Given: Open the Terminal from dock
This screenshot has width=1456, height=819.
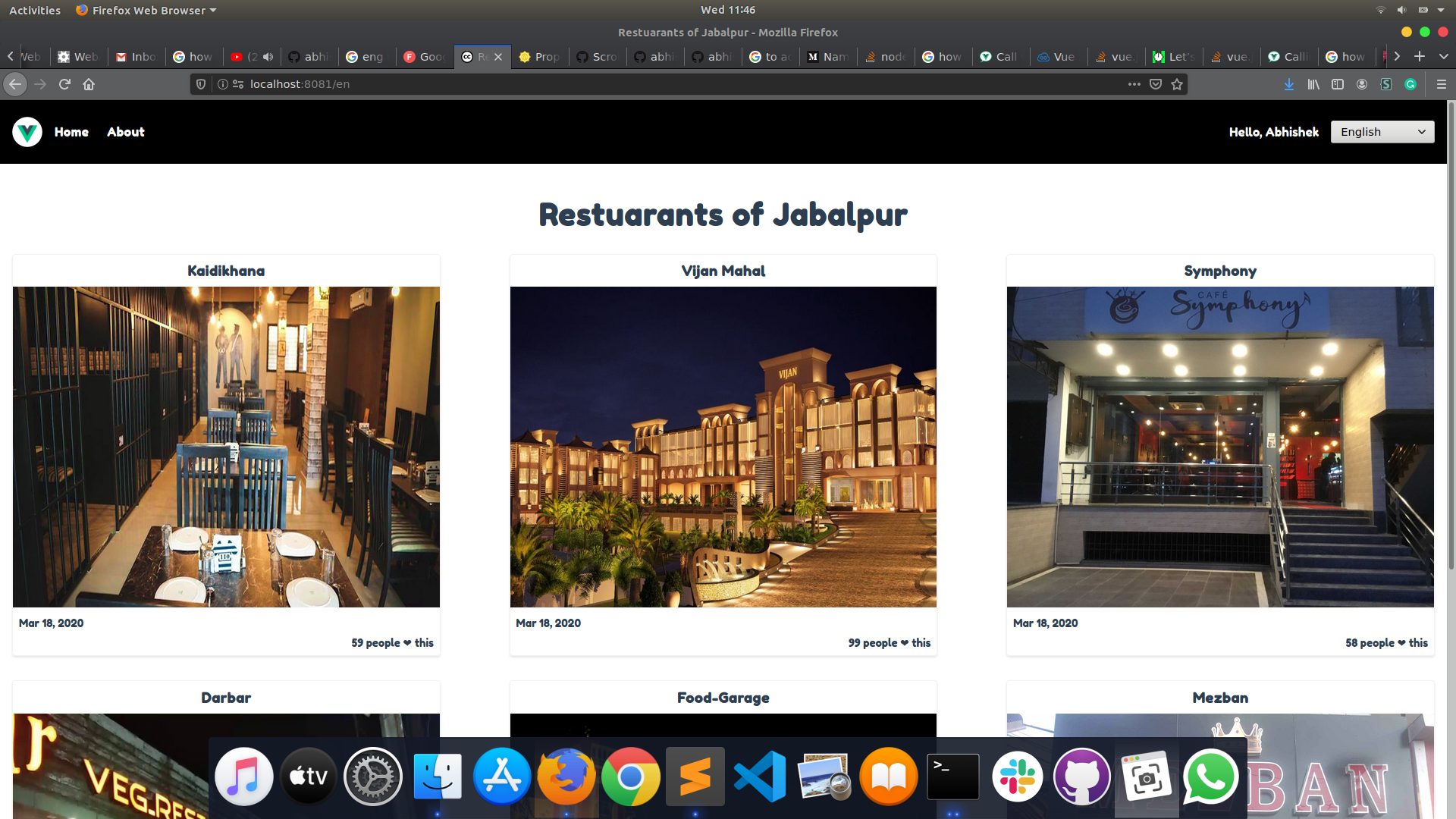Looking at the screenshot, I should 953,777.
